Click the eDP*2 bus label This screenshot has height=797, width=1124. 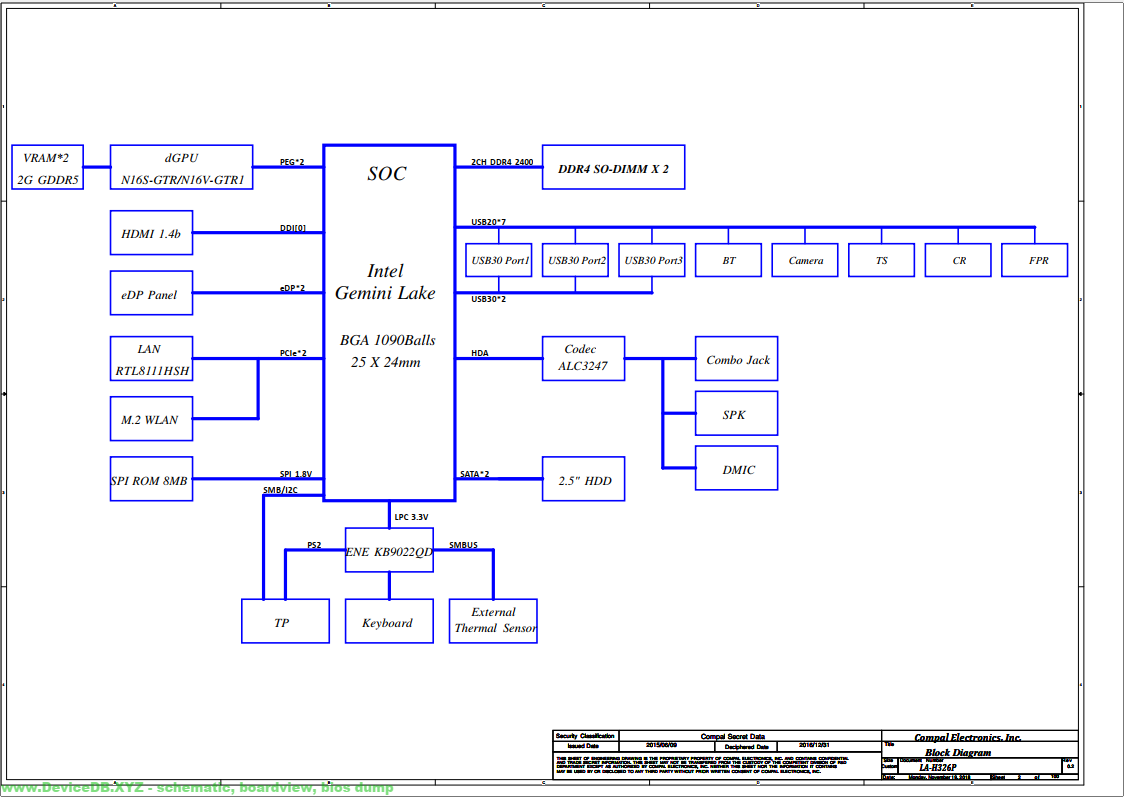[x=292, y=288]
